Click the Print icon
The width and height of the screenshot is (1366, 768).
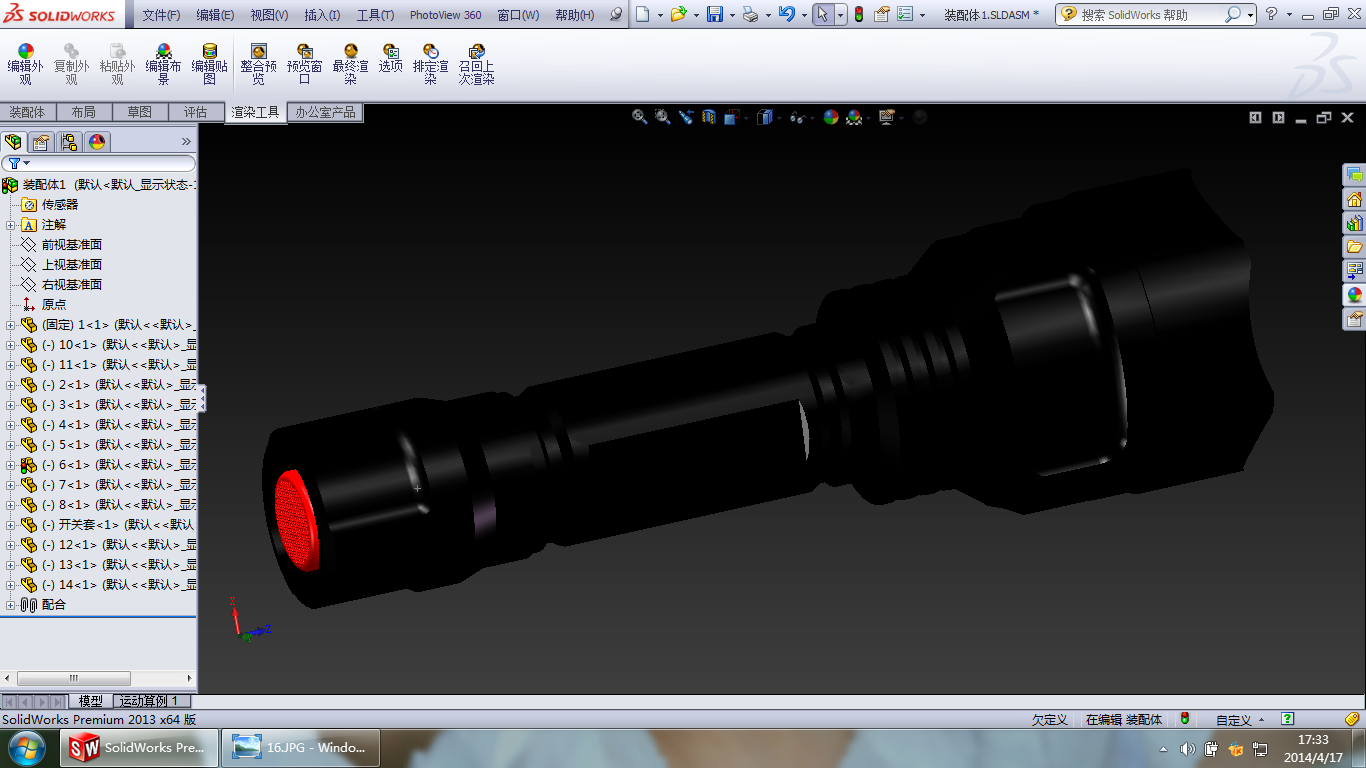pyautogui.click(x=750, y=14)
